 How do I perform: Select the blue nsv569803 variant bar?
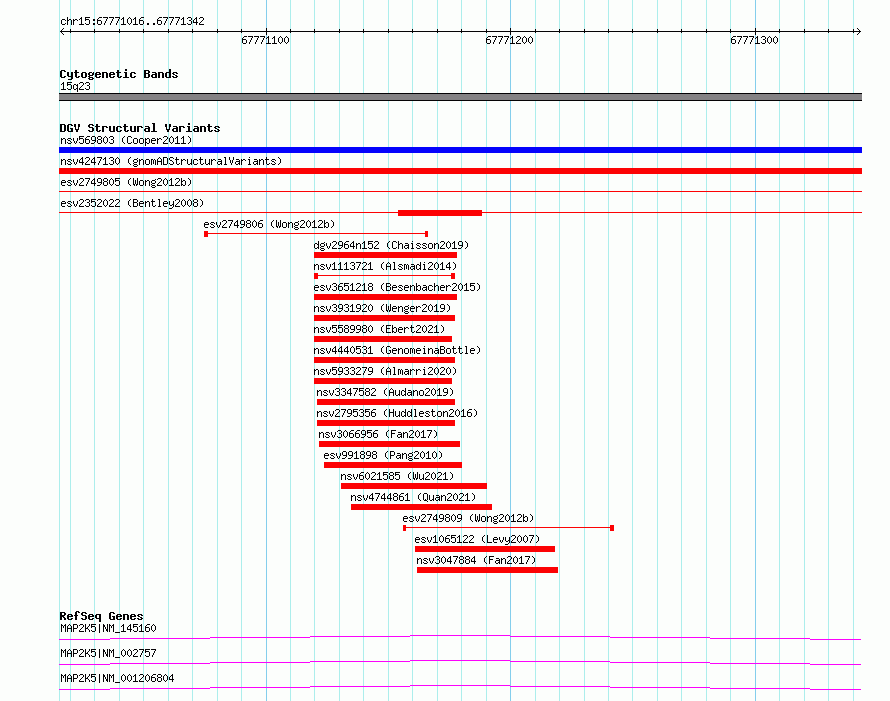tap(460, 150)
